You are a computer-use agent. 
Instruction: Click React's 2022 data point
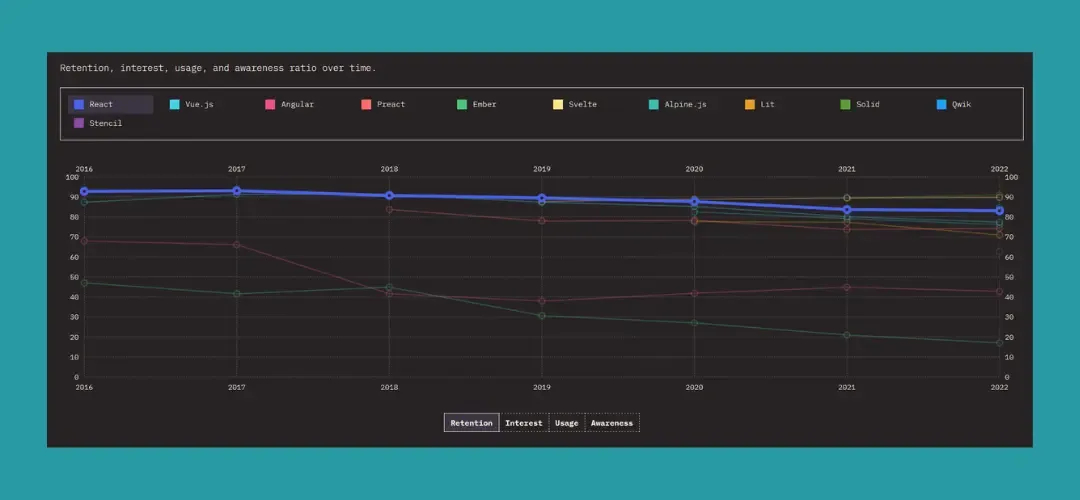click(x=999, y=211)
